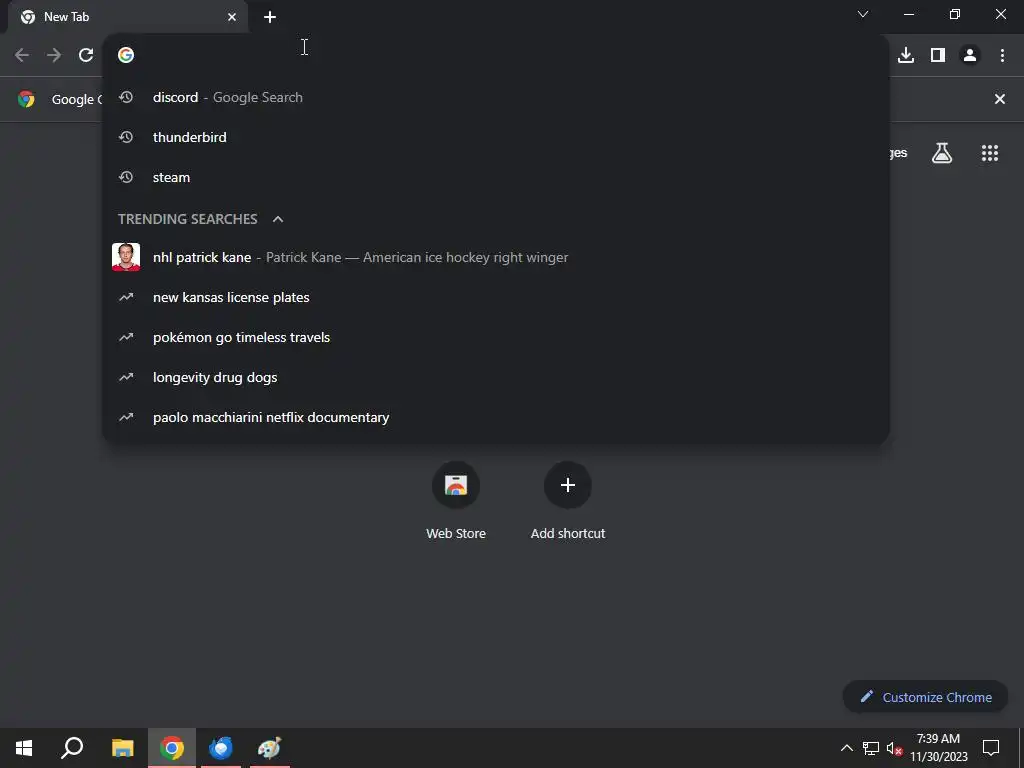Screen dimensions: 1024x768
Task: Open the Chrome three-dot menu
Action: tap(1002, 55)
